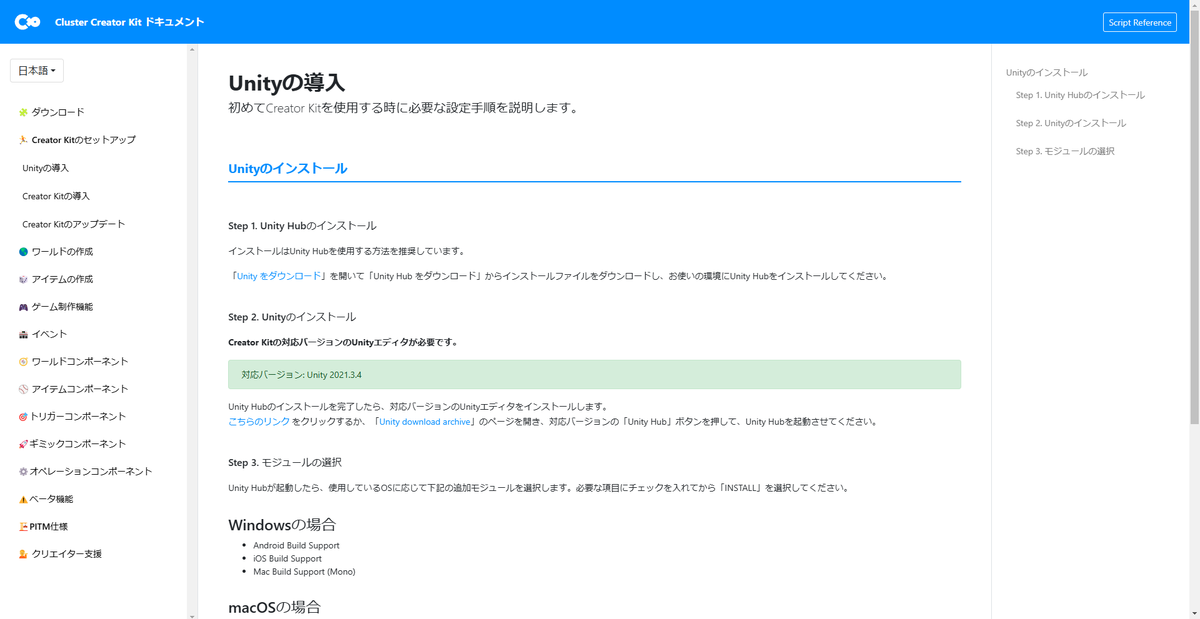Viewport: 1200px width, 619px height.
Task: Open アイテムコンポーネント section
Action: click(80, 389)
